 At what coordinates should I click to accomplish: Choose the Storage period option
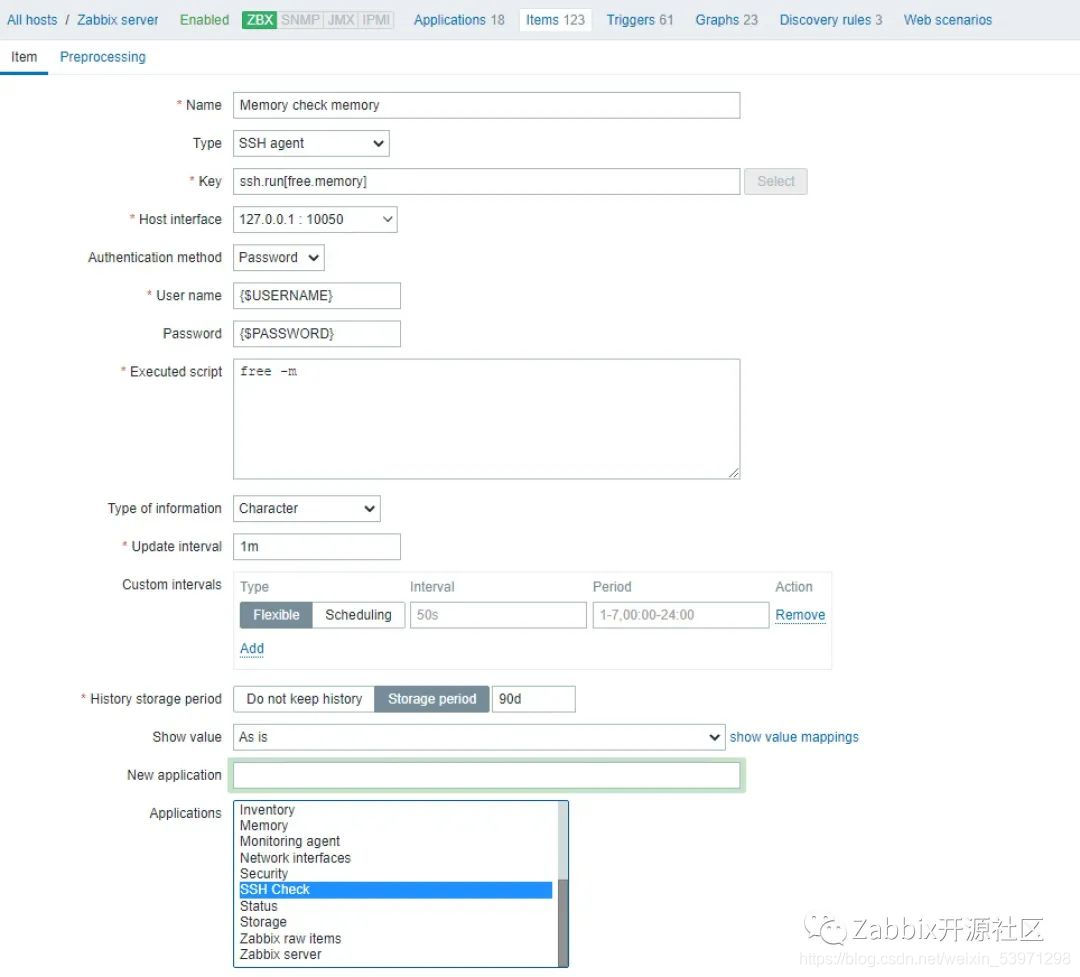pyautogui.click(x=432, y=699)
